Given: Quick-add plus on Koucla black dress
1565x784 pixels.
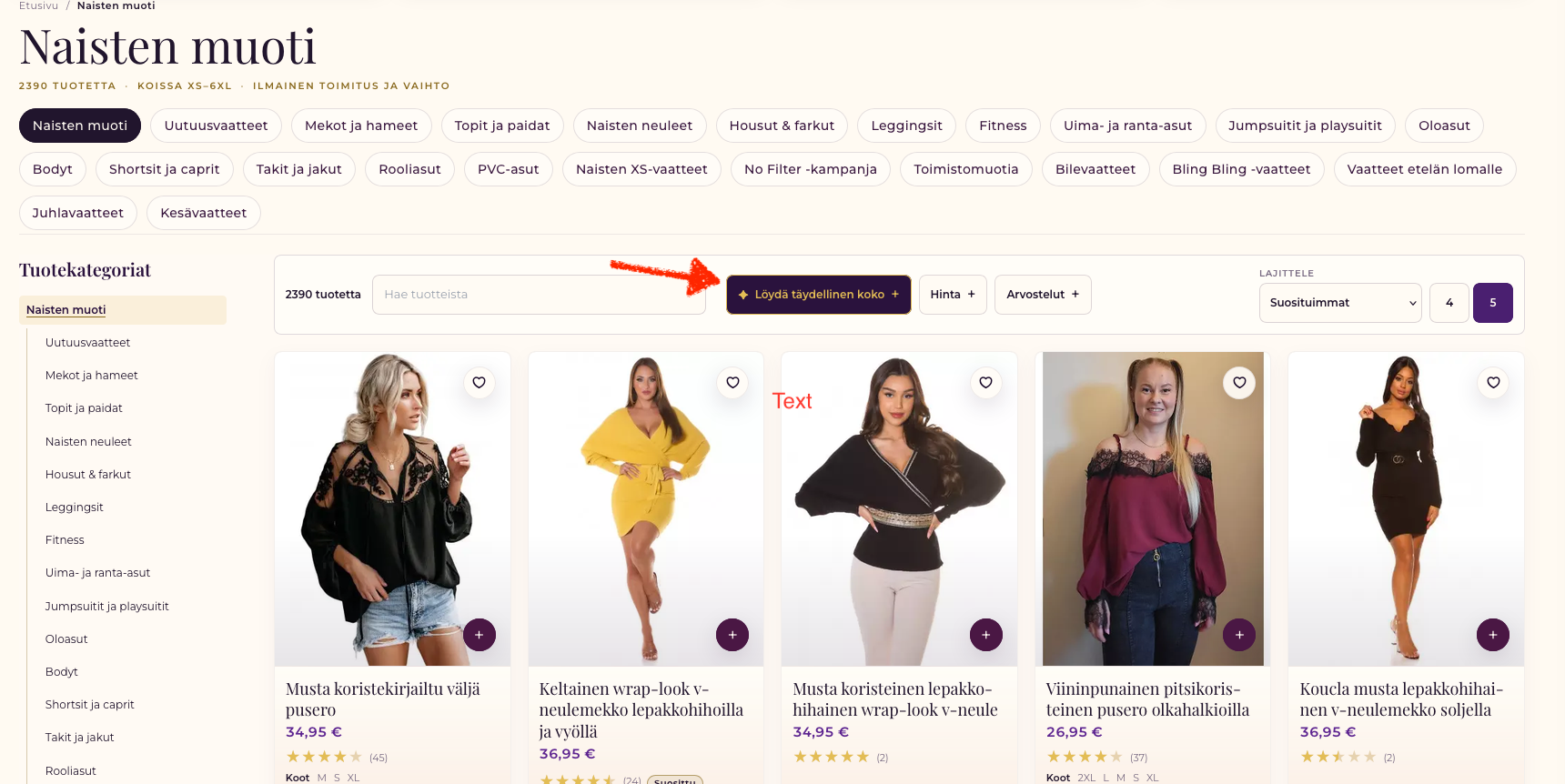Looking at the screenshot, I should (x=1493, y=635).
